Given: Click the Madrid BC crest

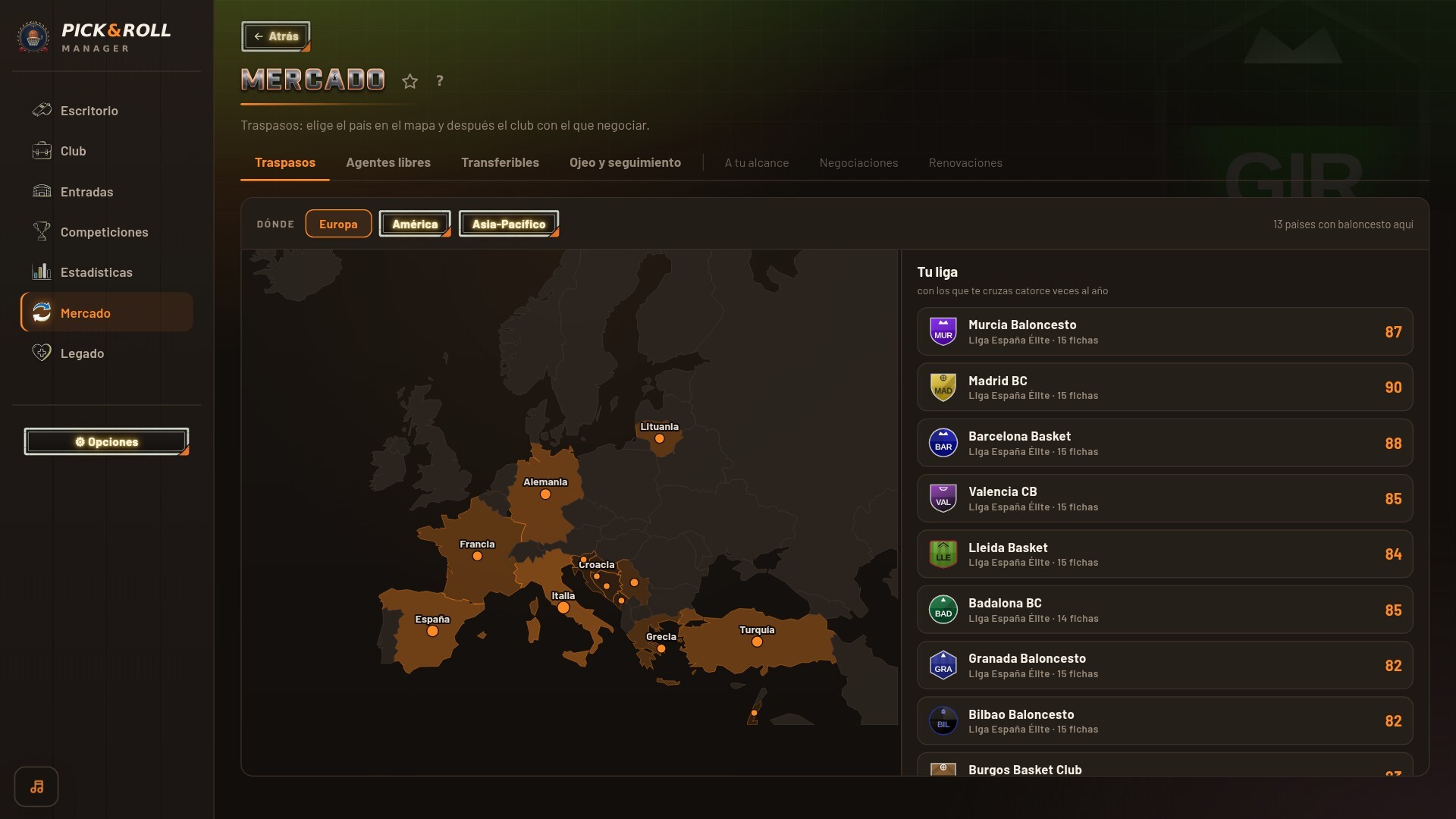Looking at the screenshot, I should click(943, 388).
